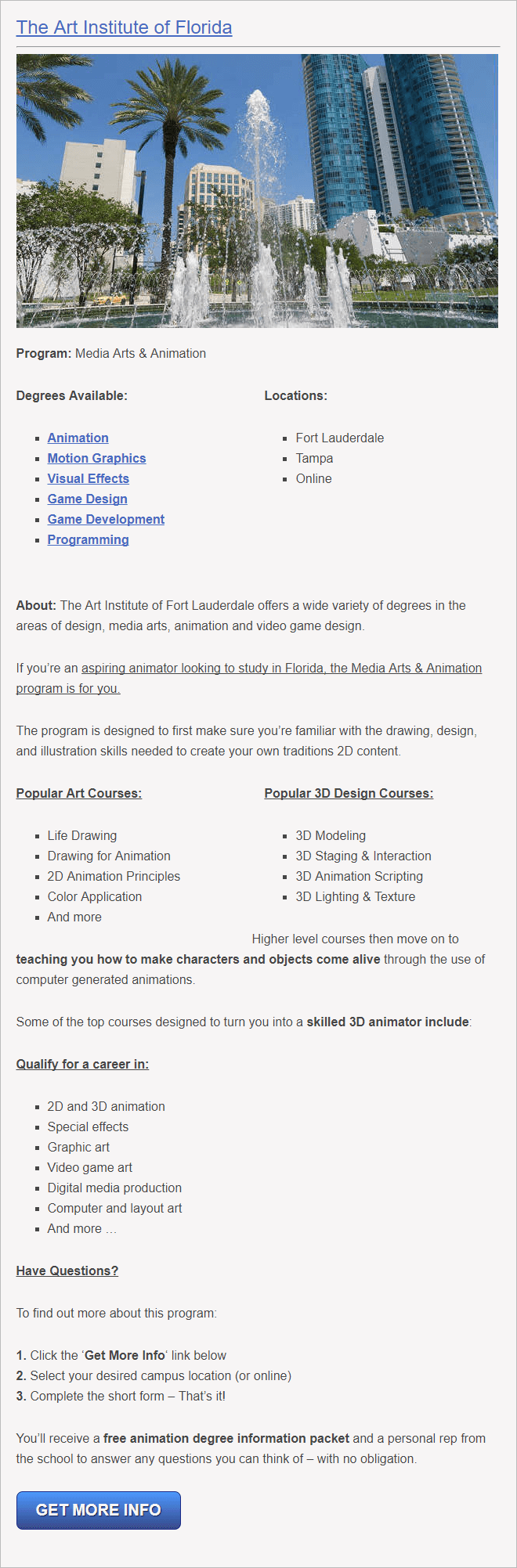This screenshot has width=517, height=1568.
Task: Click the Animation degree link
Action: [78, 438]
